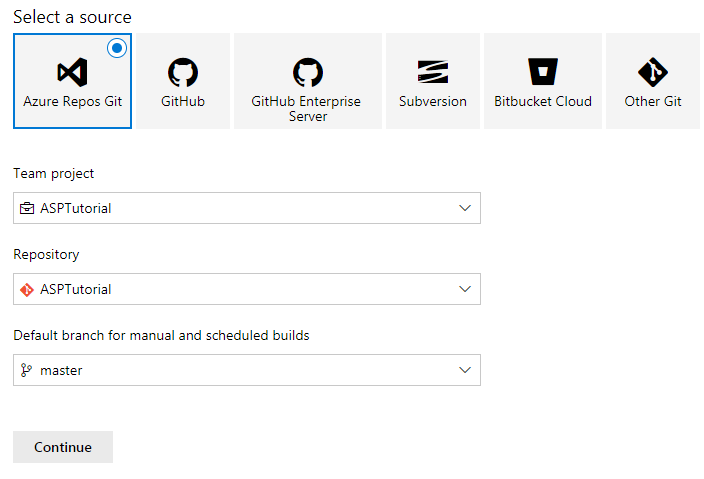Toggle the Azure Repos Git radio button
The width and height of the screenshot is (704, 479).
click(x=117, y=48)
